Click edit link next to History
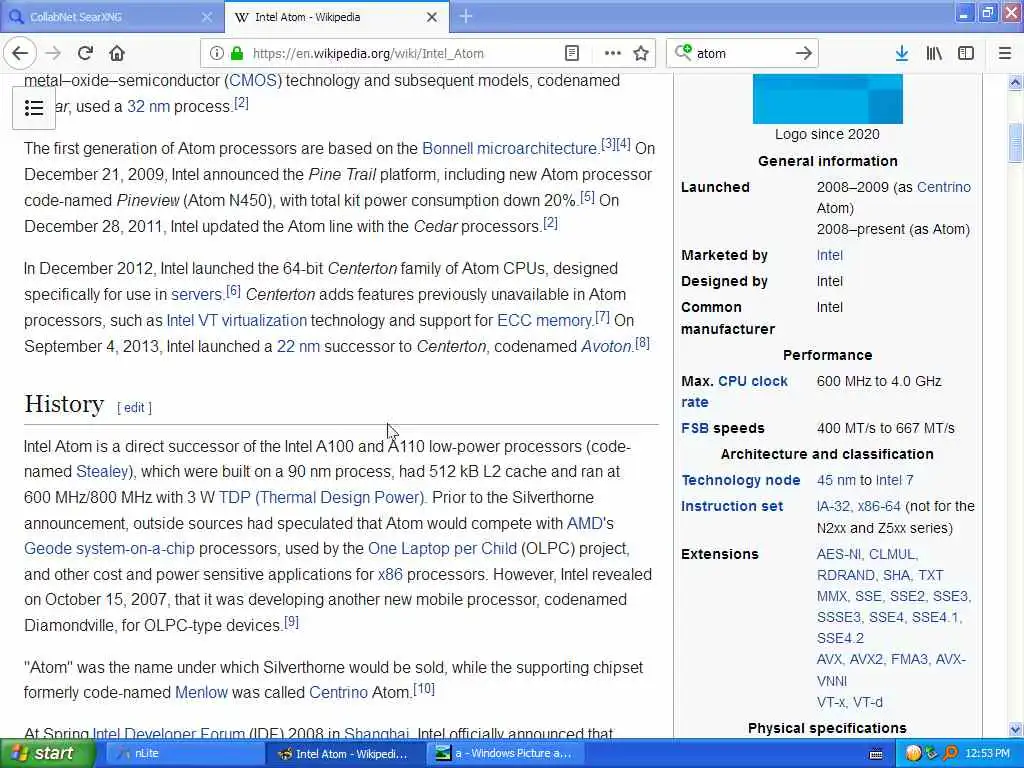 point(134,408)
